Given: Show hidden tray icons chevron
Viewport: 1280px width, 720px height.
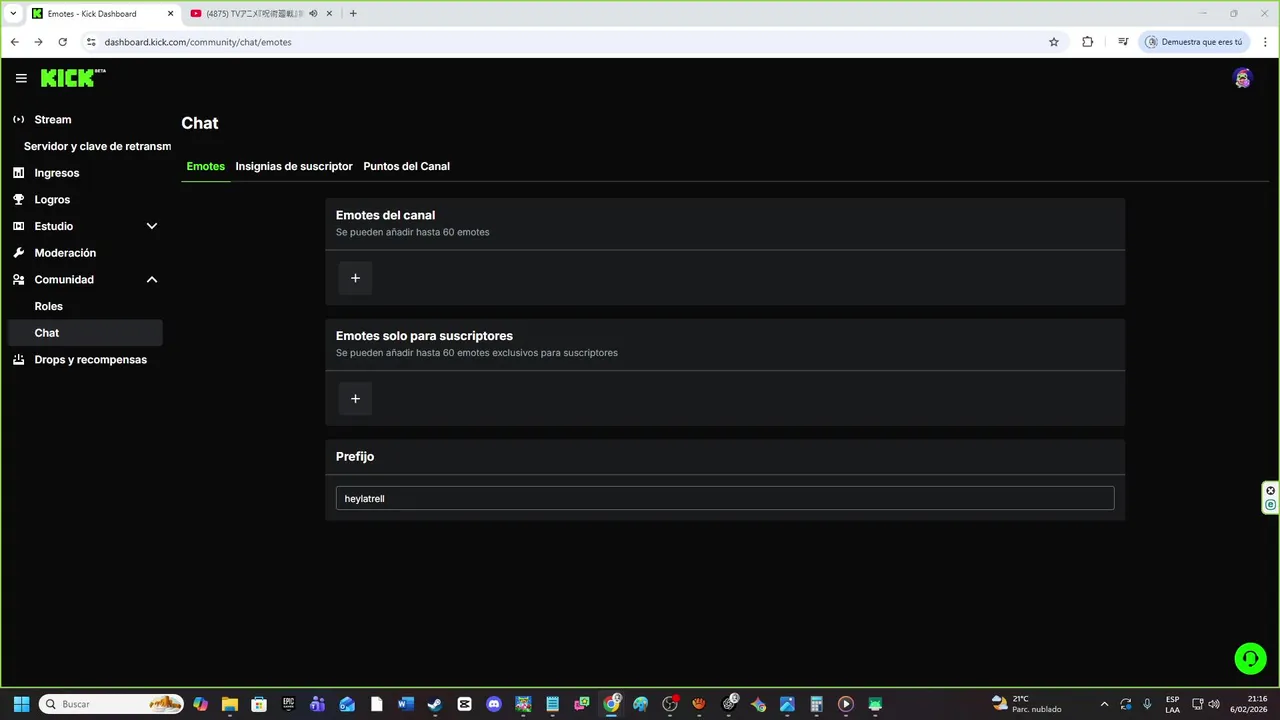Looking at the screenshot, I should (x=1104, y=704).
